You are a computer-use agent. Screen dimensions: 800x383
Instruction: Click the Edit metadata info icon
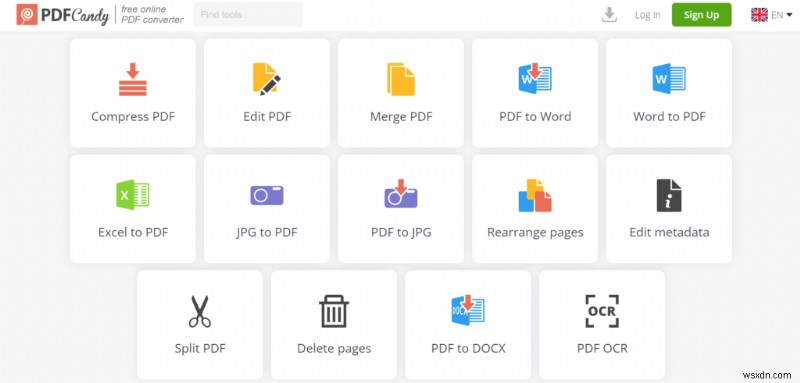click(x=669, y=195)
